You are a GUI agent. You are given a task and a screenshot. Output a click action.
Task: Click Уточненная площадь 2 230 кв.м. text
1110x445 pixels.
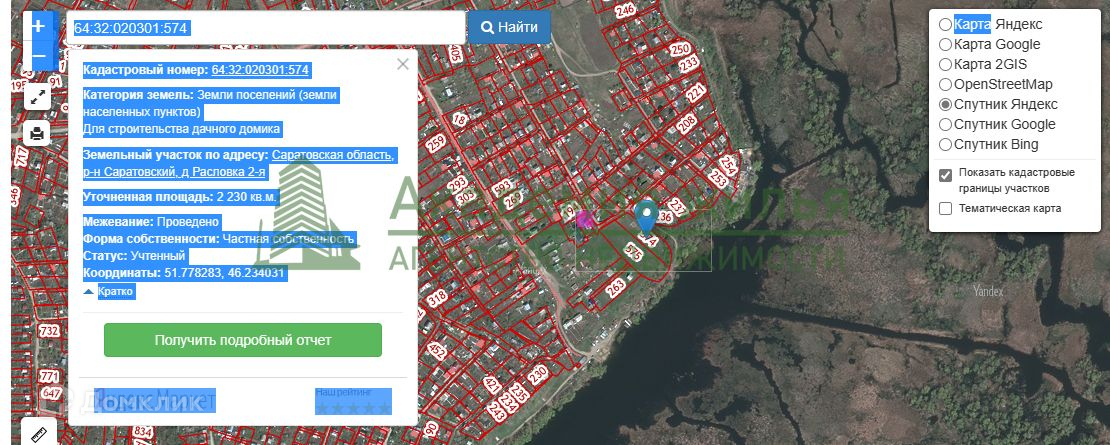(x=181, y=197)
